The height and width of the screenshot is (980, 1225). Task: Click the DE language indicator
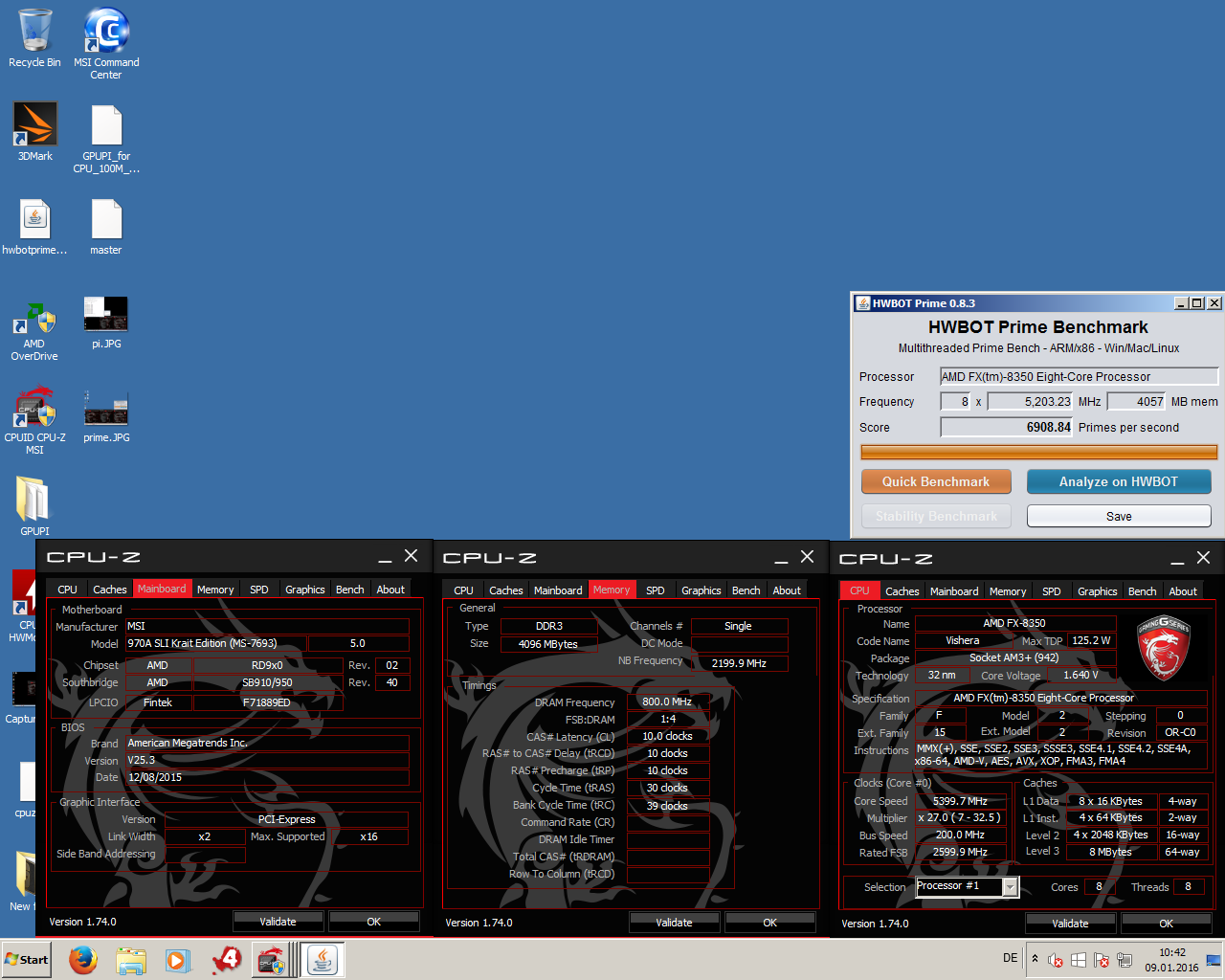(1011, 958)
